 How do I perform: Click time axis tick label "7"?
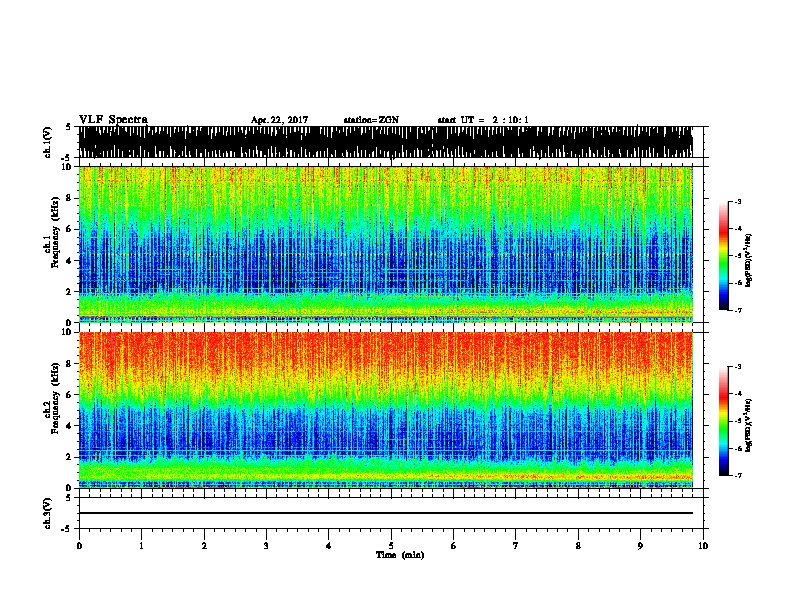[x=516, y=546]
